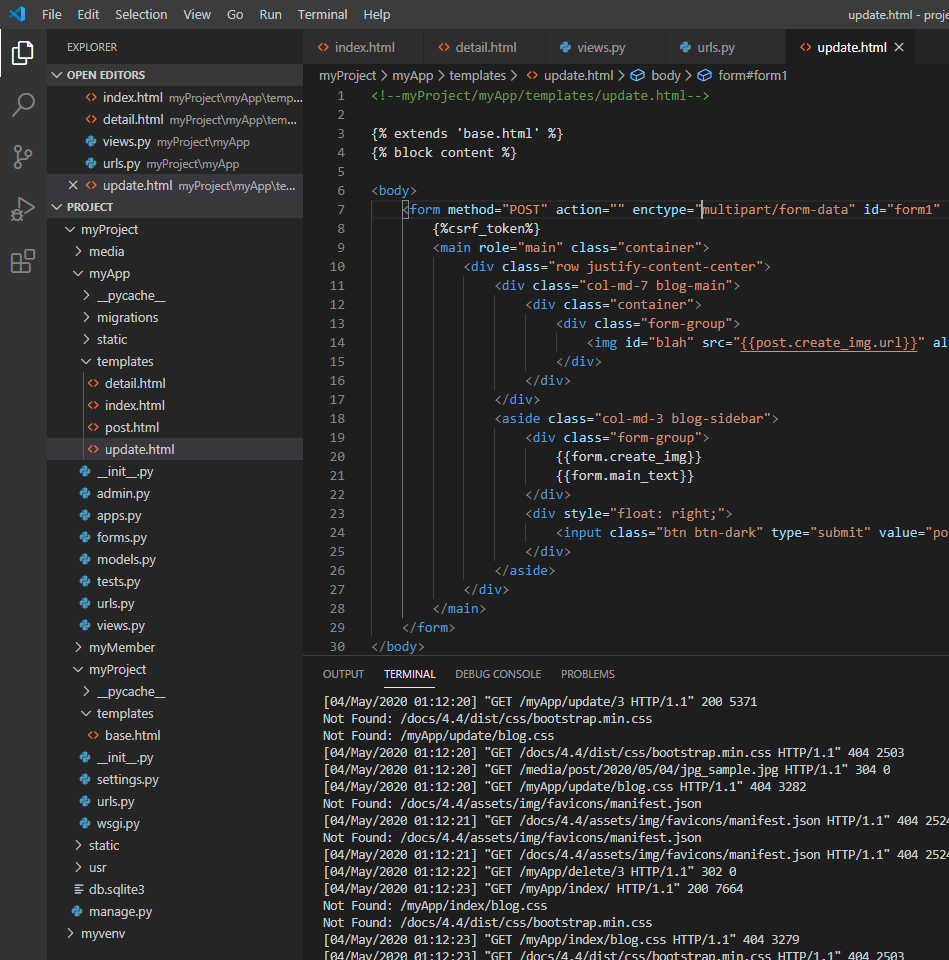Close the update.html editor tab
949x960 pixels.
click(x=899, y=47)
